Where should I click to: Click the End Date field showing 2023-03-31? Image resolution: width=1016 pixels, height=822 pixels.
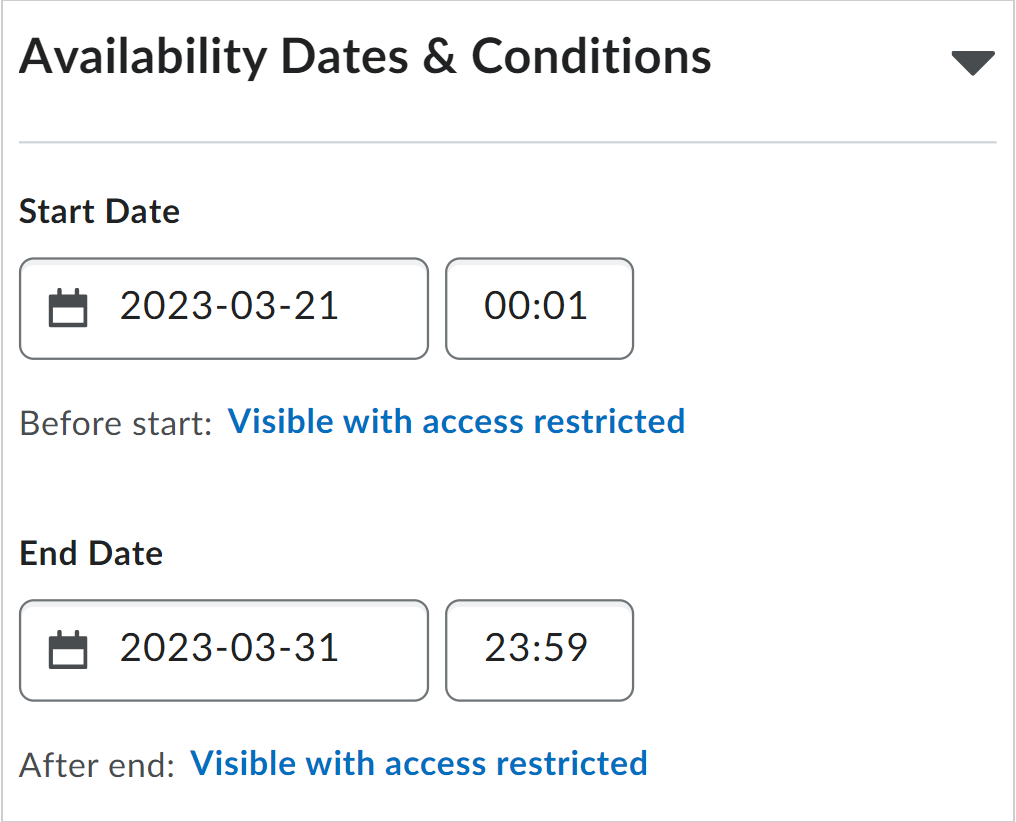tap(229, 649)
